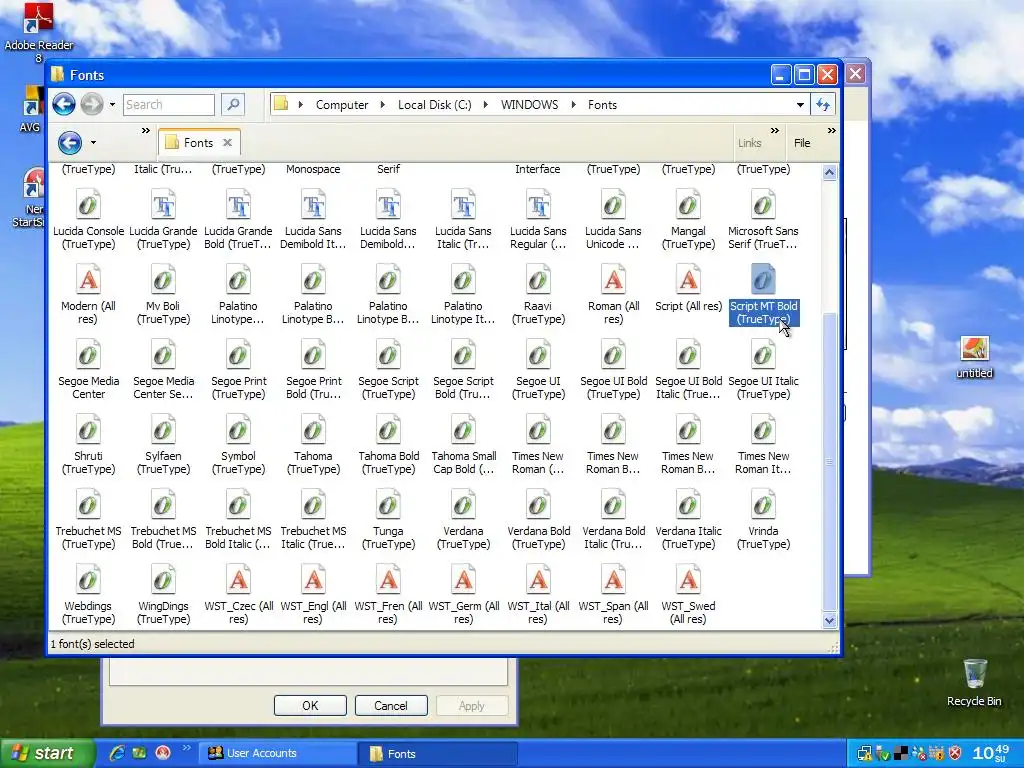Screen dimensions: 1024x768
Task: Click the Search input field
Action: tap(168, 104)
